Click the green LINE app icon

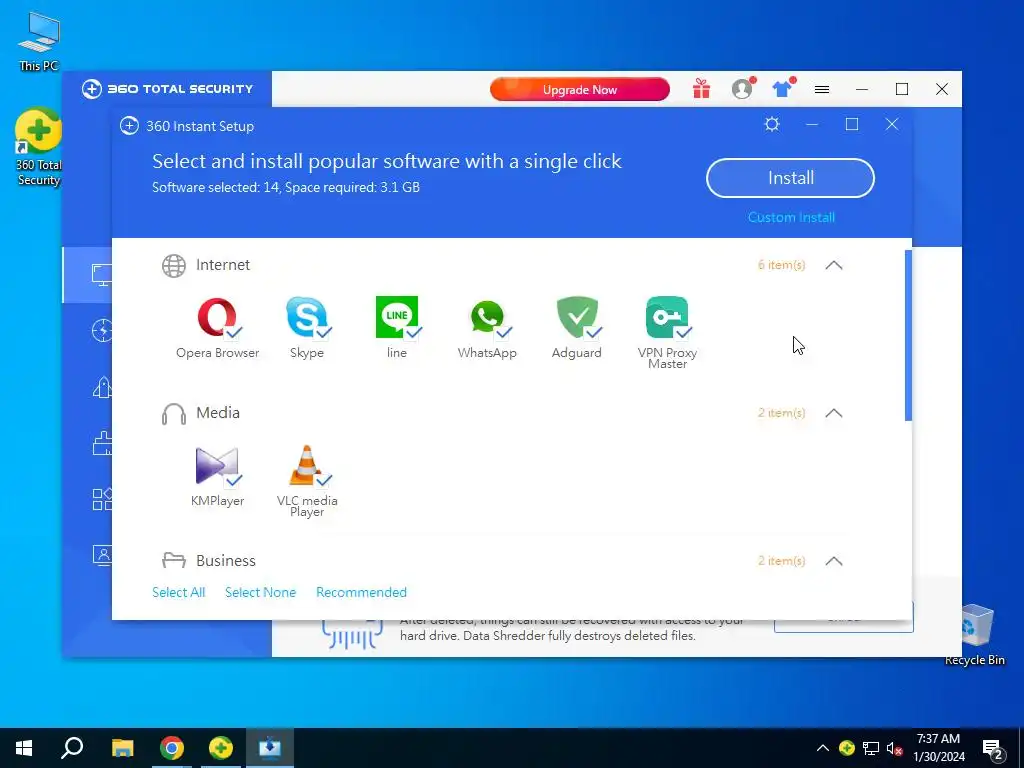[x=396, y=317]
